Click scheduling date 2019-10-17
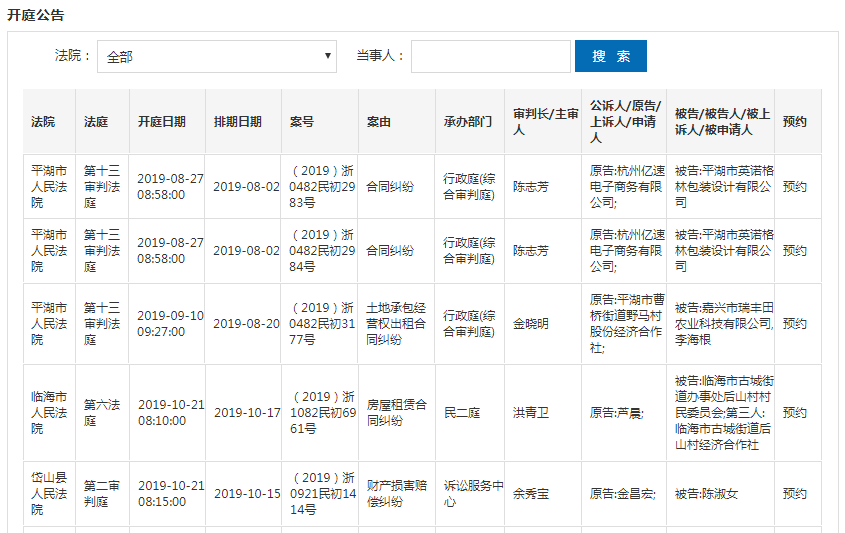The width and height of the screenshot is (845, 533). 247,413
